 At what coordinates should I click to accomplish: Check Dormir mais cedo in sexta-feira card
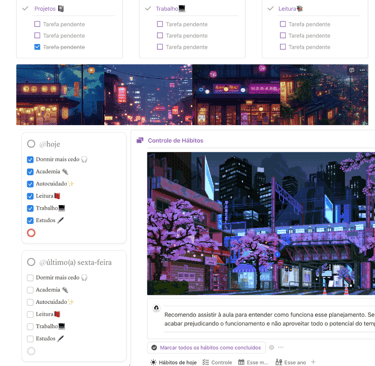(x=30, y=278)
